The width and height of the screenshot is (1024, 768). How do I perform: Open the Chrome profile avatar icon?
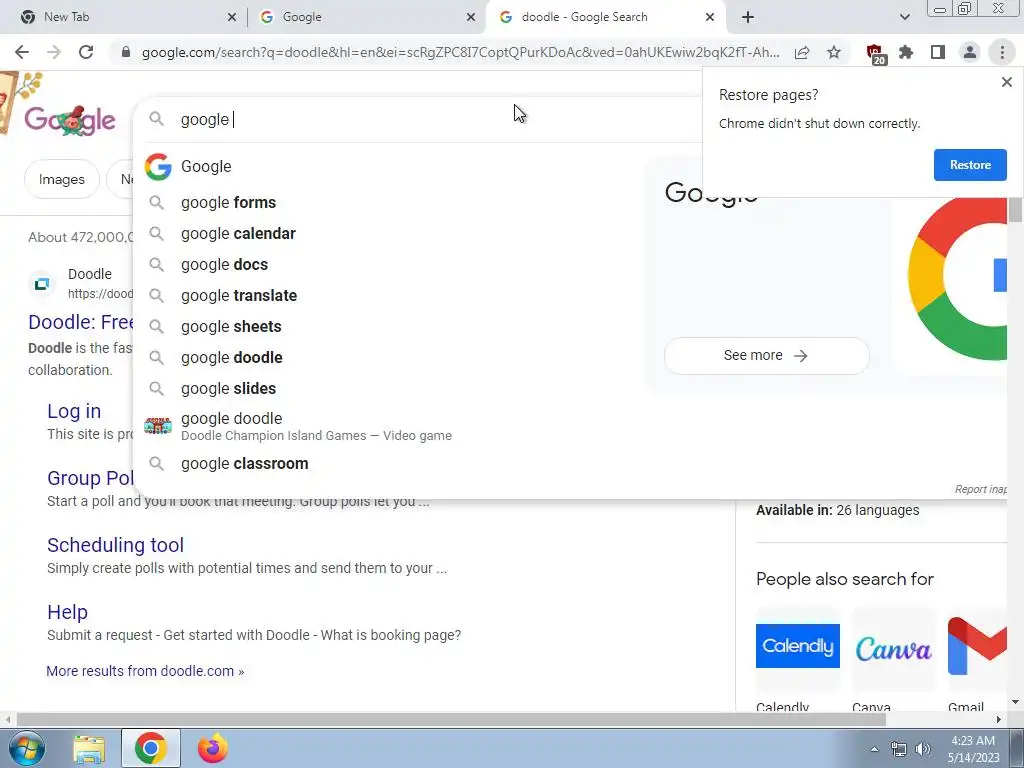coord(970,52)
